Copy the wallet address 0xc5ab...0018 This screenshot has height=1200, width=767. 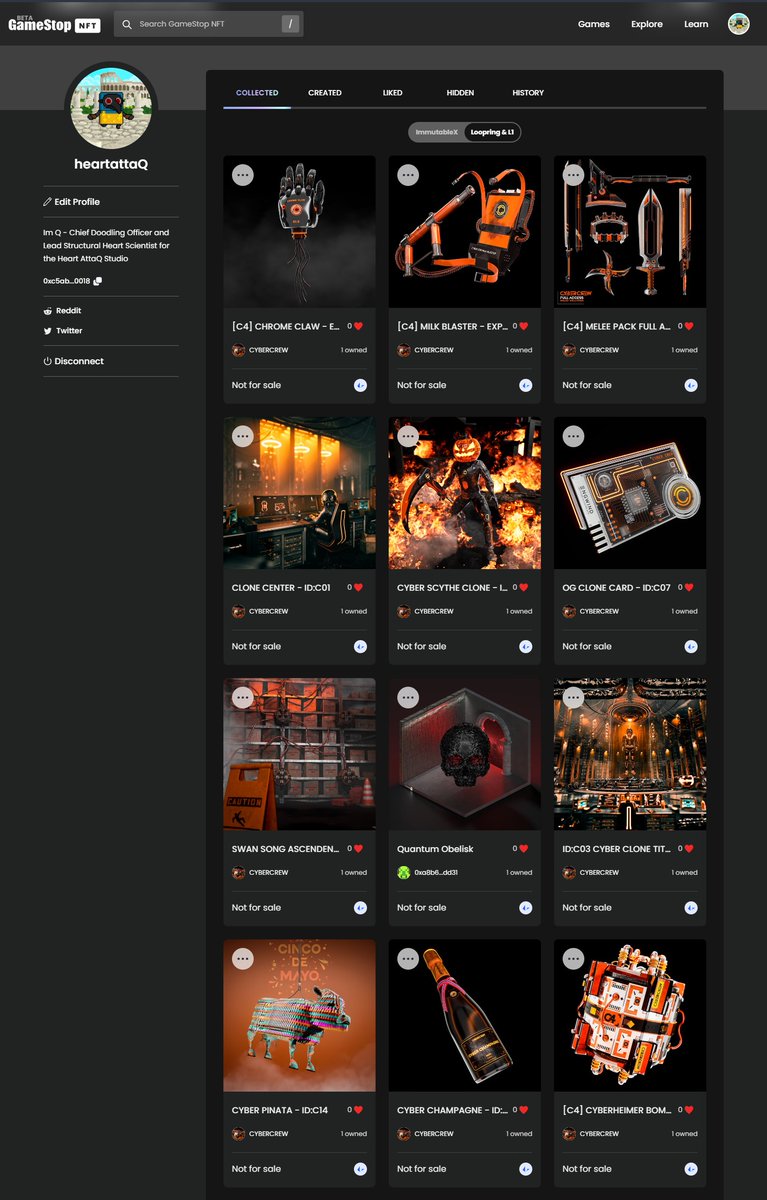98,282
